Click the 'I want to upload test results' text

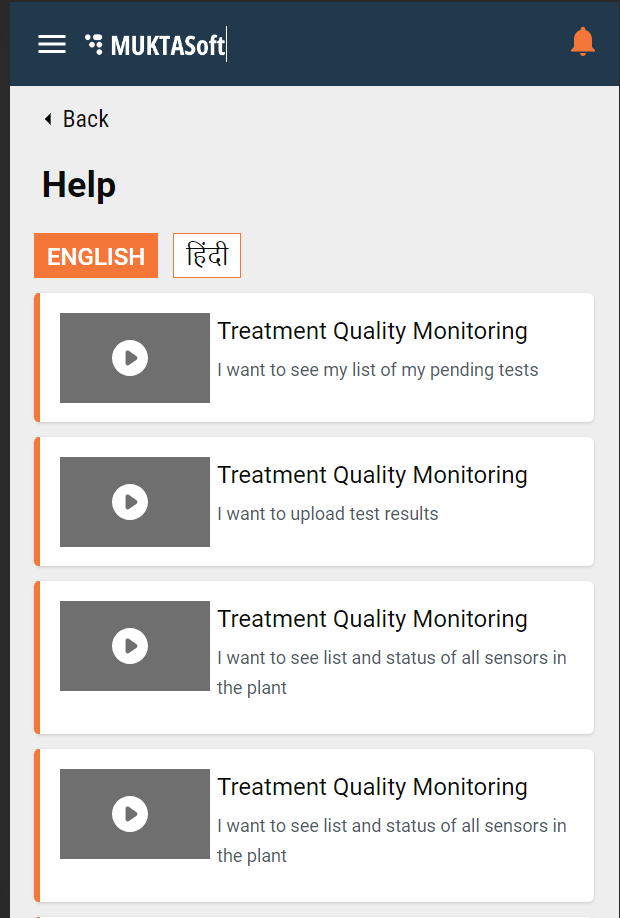coord(328,514)
